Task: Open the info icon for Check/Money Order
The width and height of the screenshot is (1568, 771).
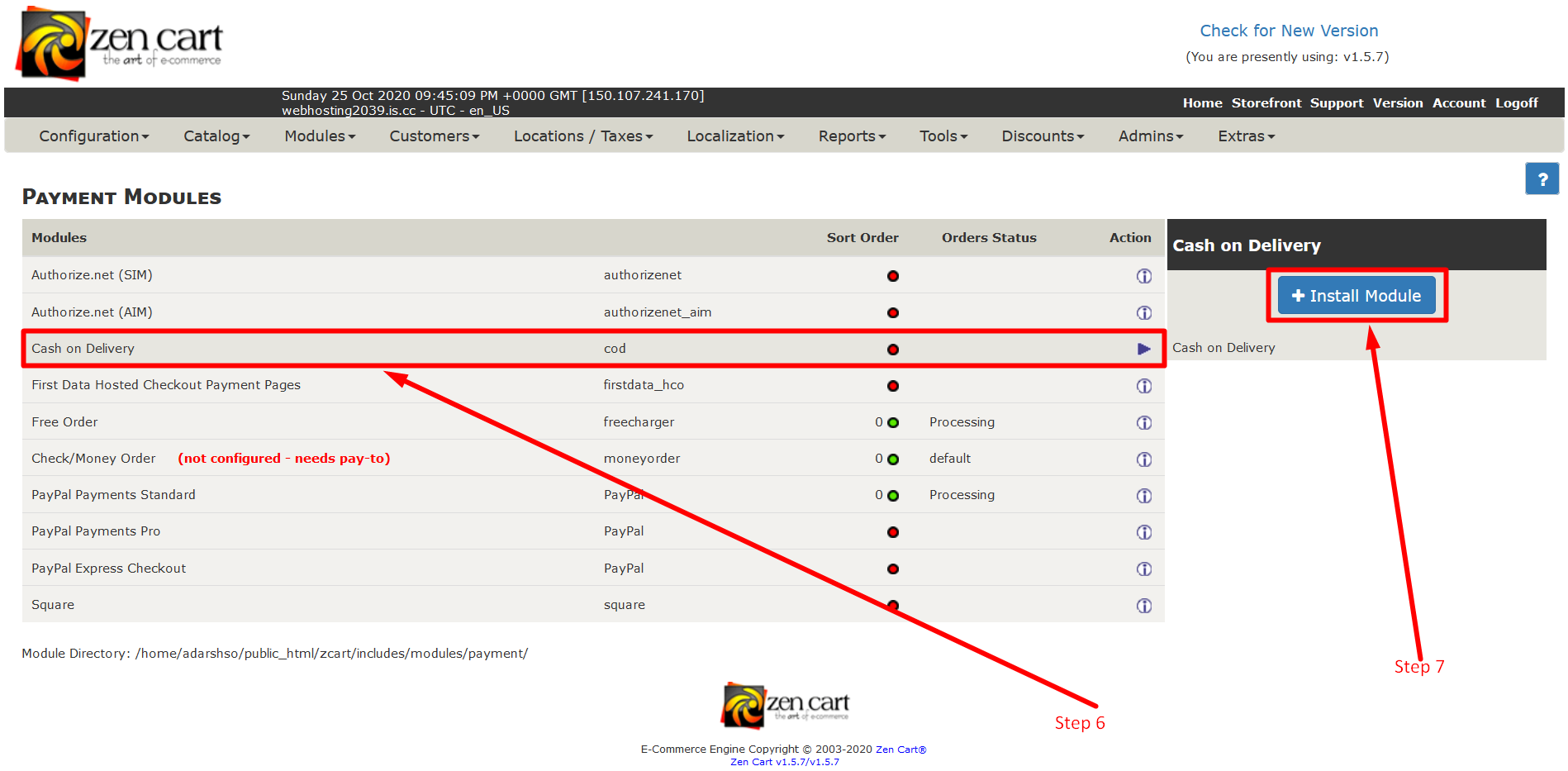Action: coord(1143,459)
